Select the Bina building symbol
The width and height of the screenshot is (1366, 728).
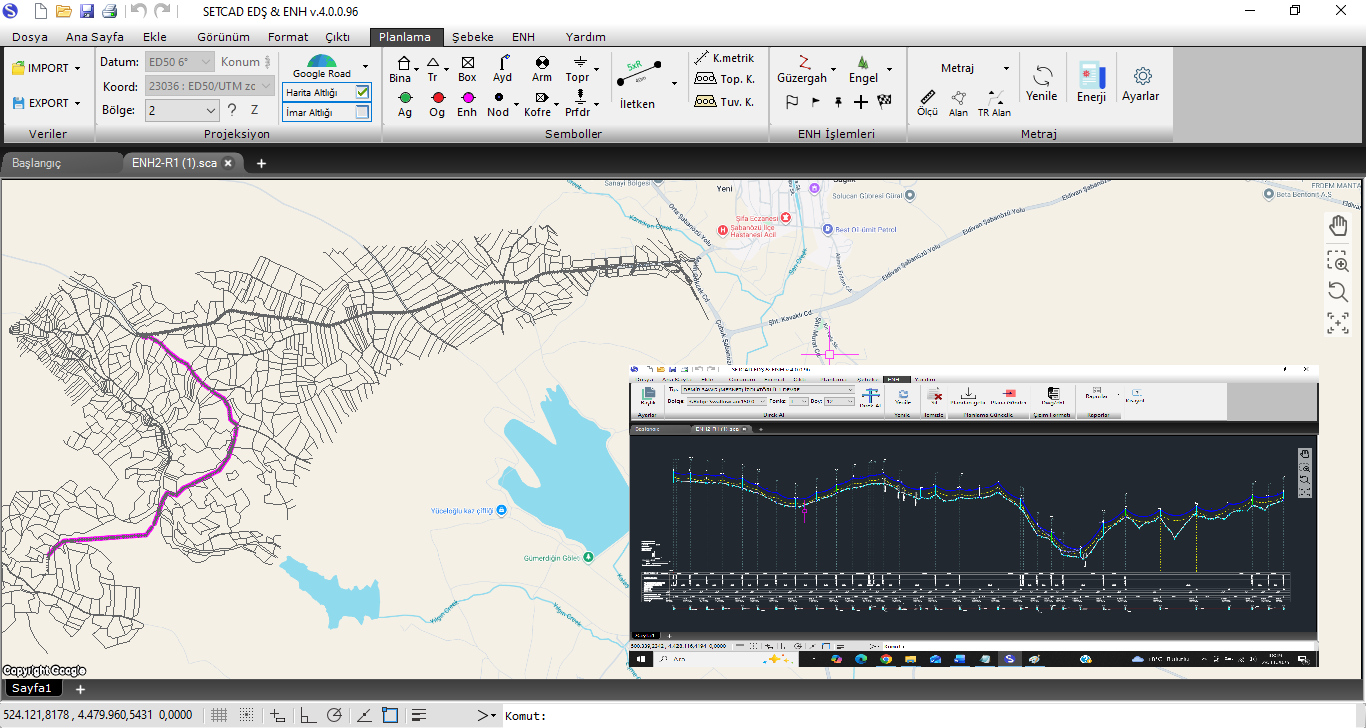click(x=401, y=68)
